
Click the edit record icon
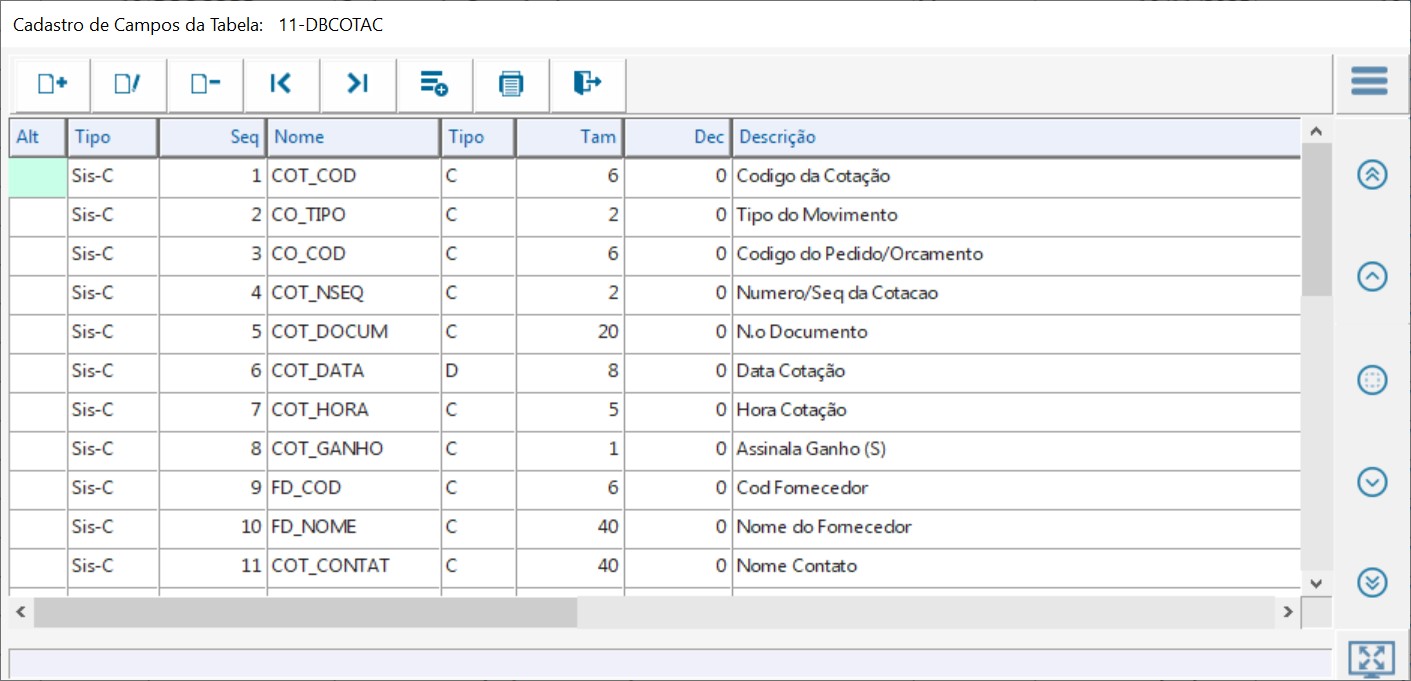(128, 85)
